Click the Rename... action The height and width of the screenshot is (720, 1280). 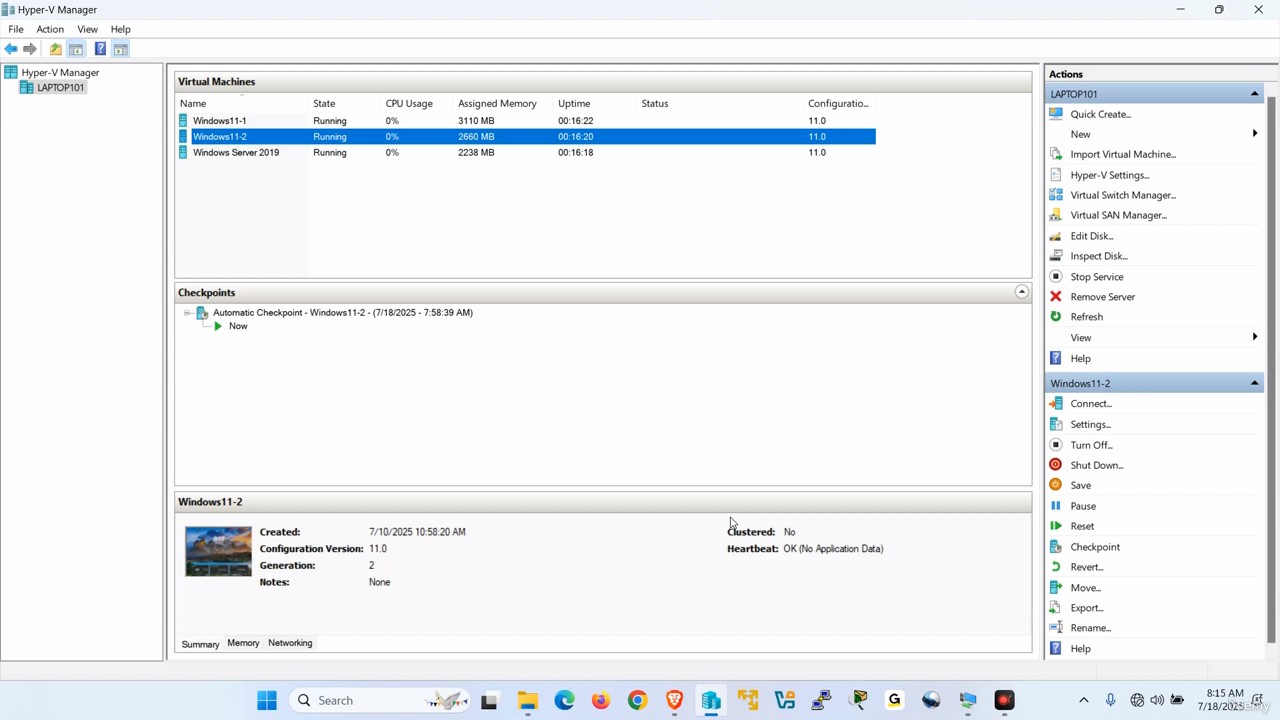point(1090,628)
